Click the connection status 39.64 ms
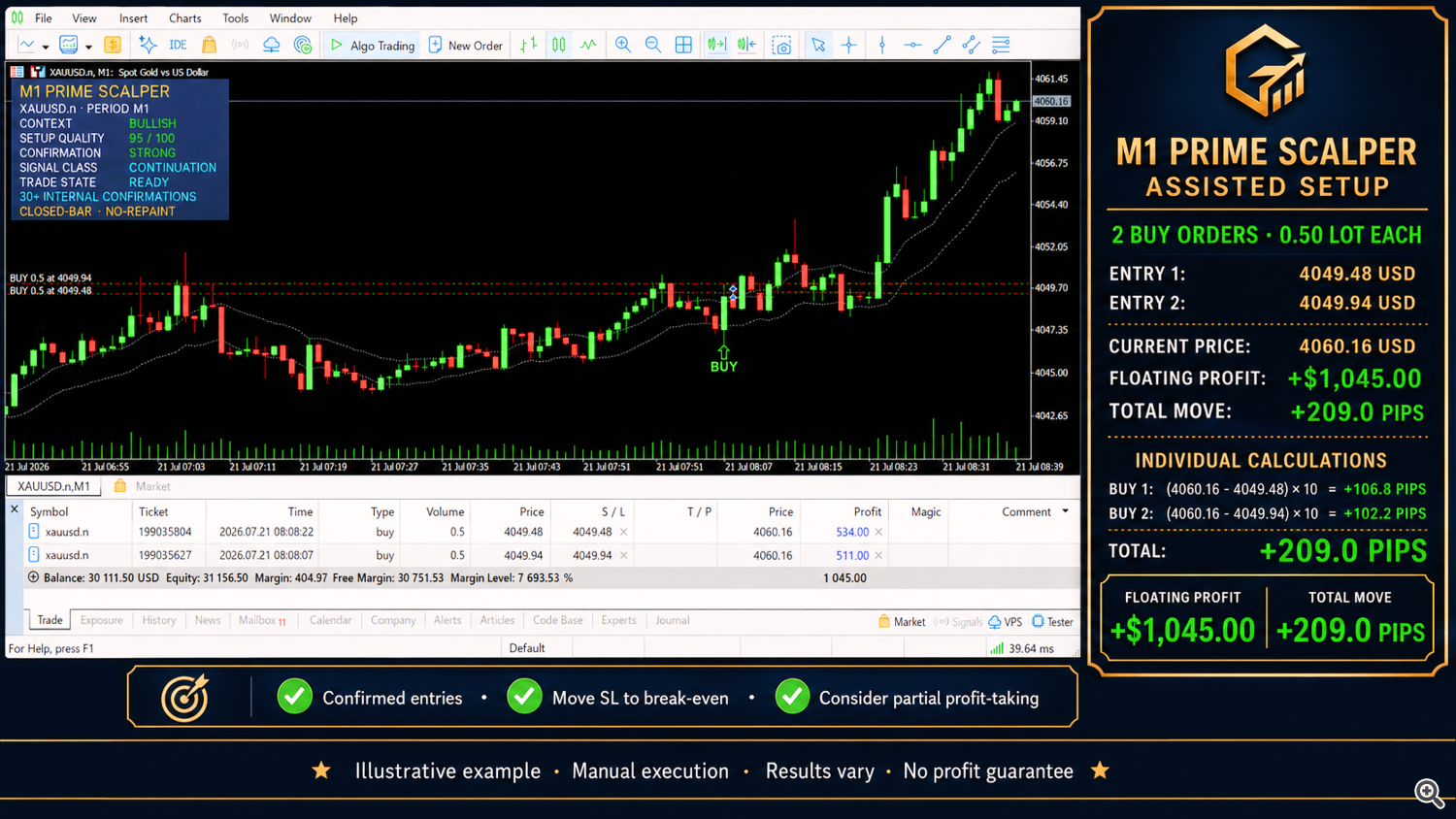 coord(1022,648)
